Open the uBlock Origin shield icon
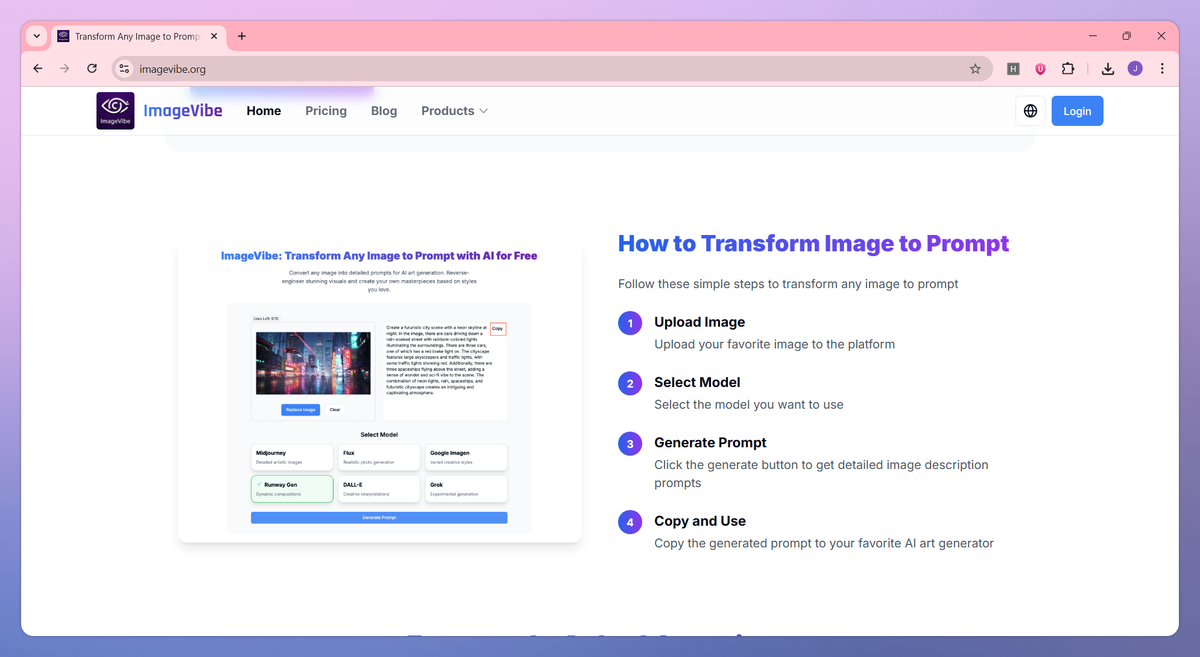The width and height of the screenshot is (1200, 657). click(1040, 68)
